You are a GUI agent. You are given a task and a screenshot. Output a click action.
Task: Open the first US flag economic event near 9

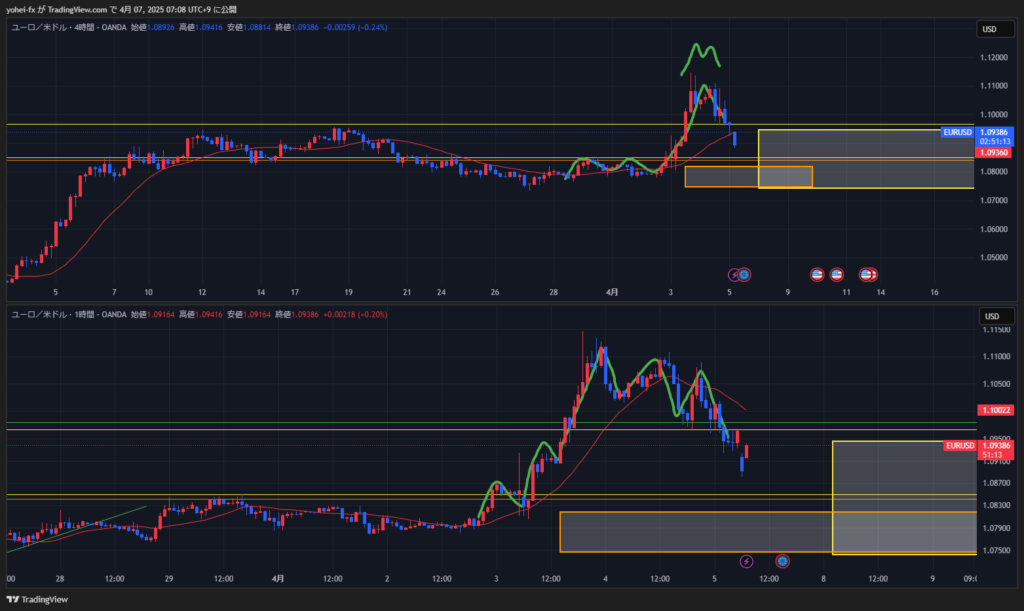click(817, 274)
